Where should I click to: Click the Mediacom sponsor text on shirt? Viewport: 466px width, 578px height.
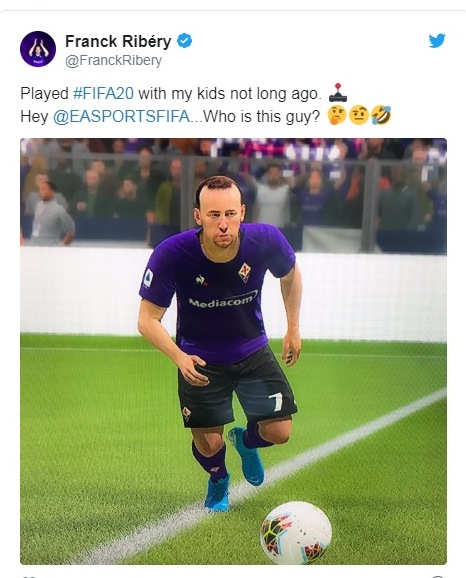223,300
